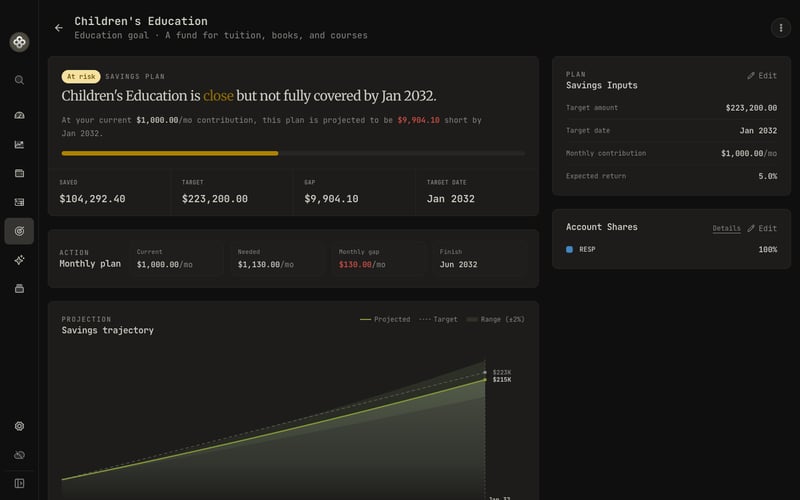Click the red $9,904.10 shortfall in description

click(418, 120)
